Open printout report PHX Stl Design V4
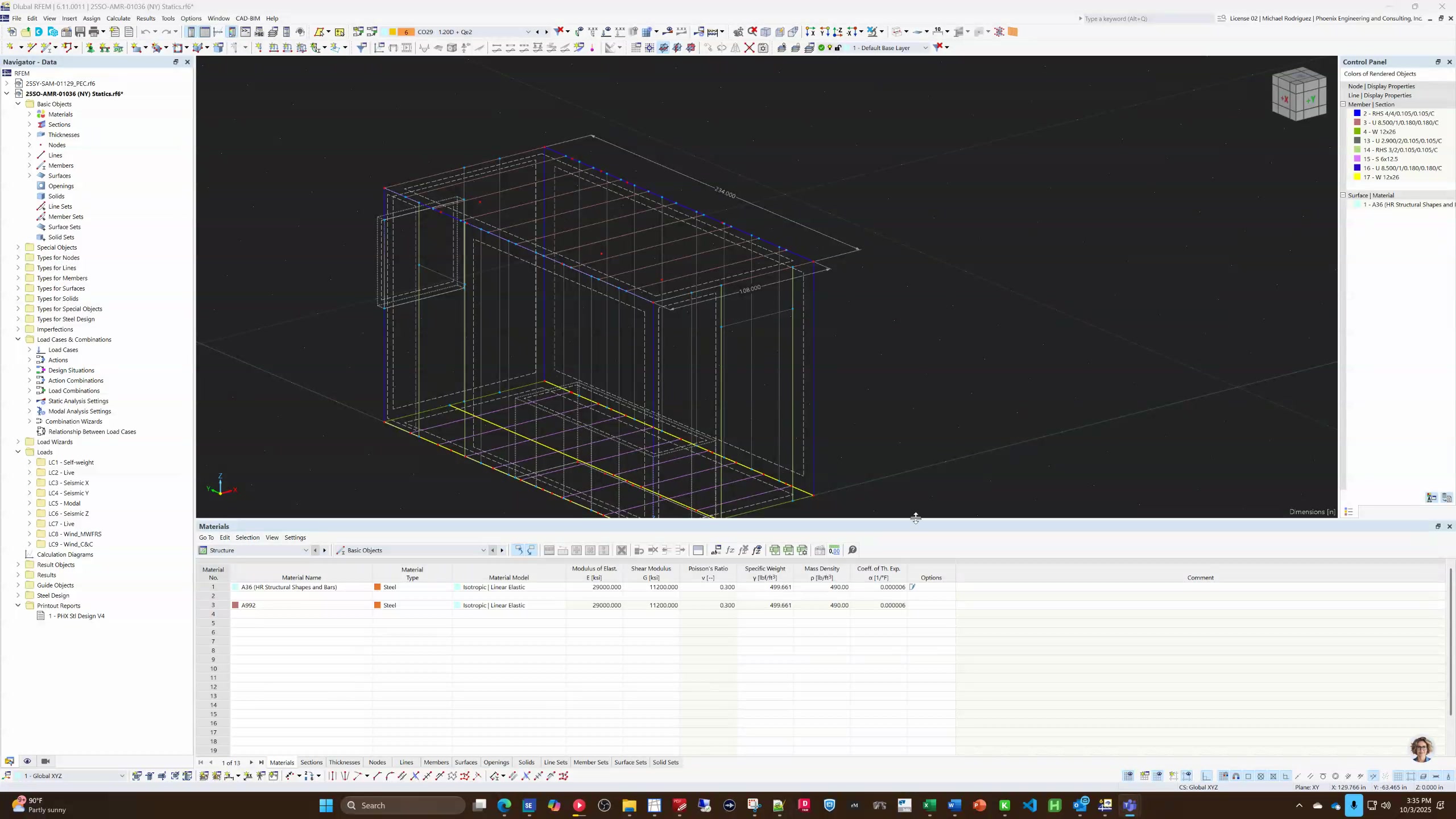The image size is (1456, 819). point(76,616)
